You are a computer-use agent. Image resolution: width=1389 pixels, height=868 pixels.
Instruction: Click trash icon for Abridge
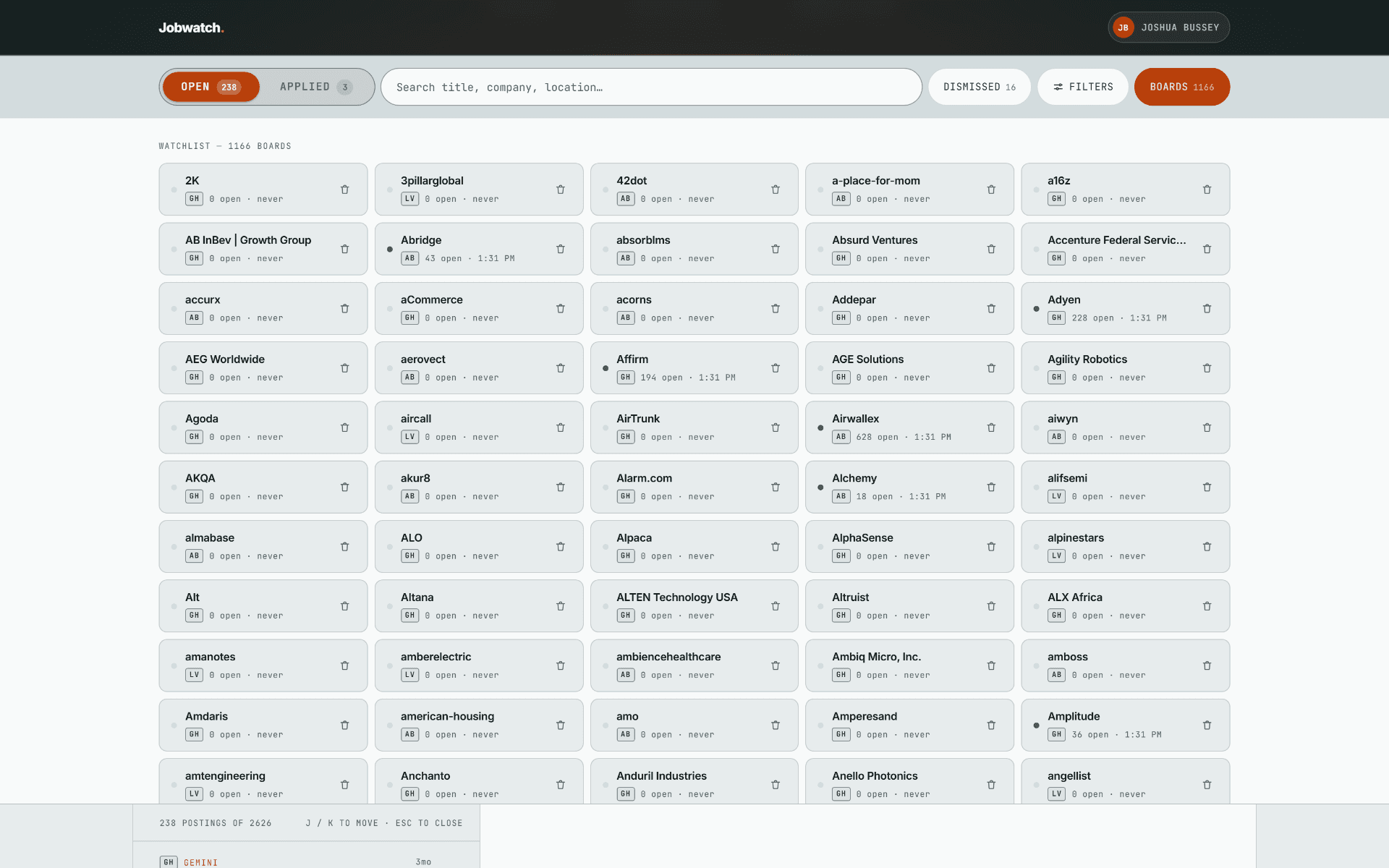[x=561, y=249]
